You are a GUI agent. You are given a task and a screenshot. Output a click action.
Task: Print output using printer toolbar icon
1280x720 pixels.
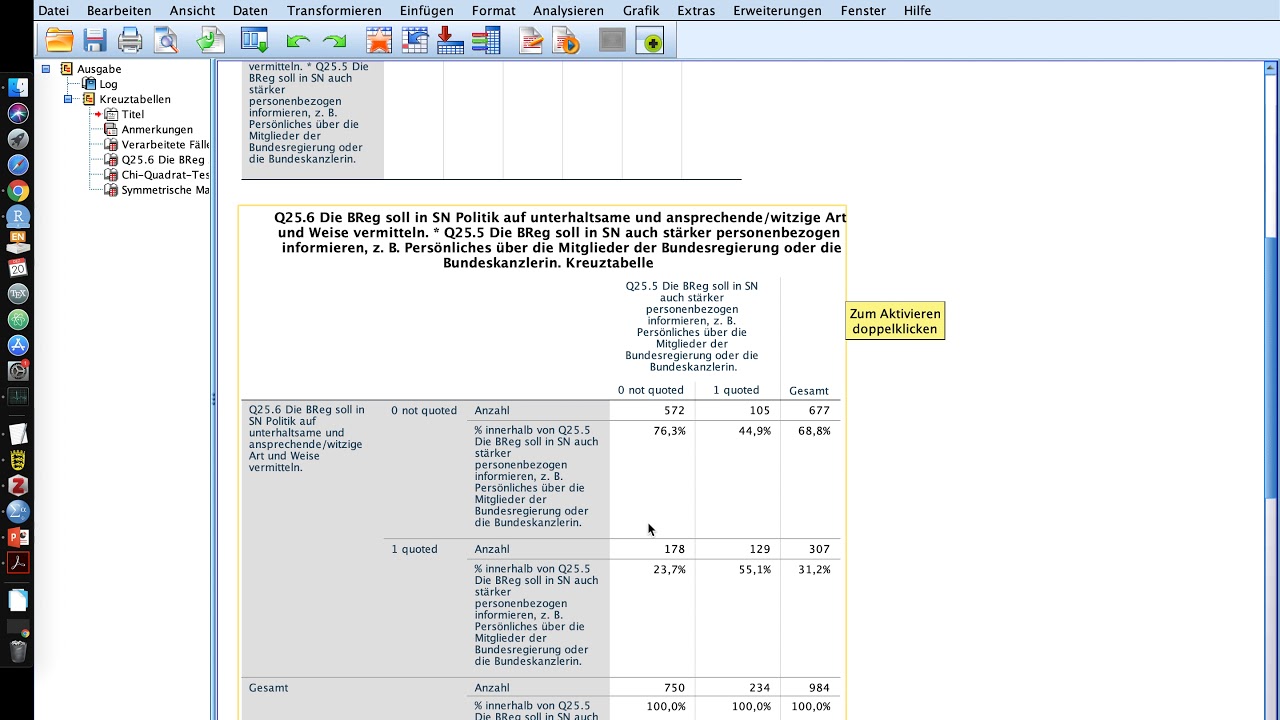(x=130, y=41)
